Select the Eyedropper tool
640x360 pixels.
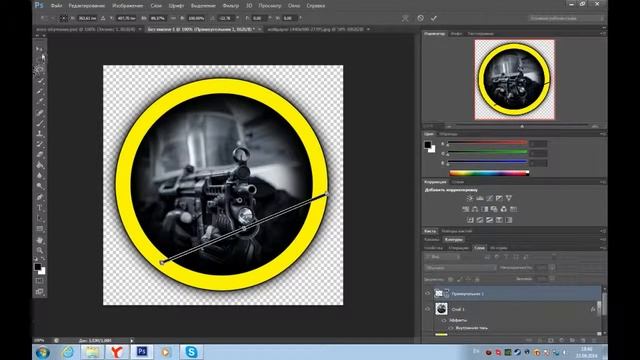click(40, 102)
